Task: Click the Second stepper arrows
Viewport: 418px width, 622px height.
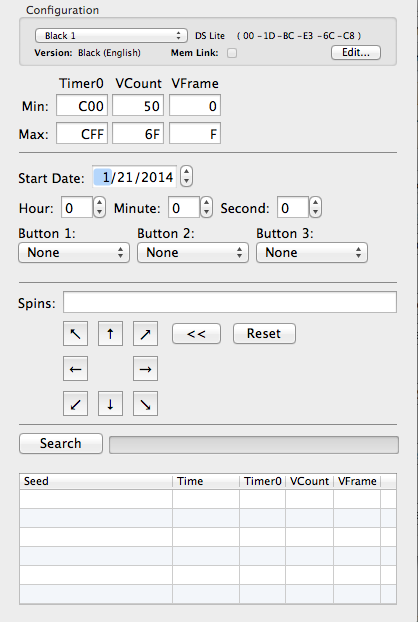Action: 315,207
